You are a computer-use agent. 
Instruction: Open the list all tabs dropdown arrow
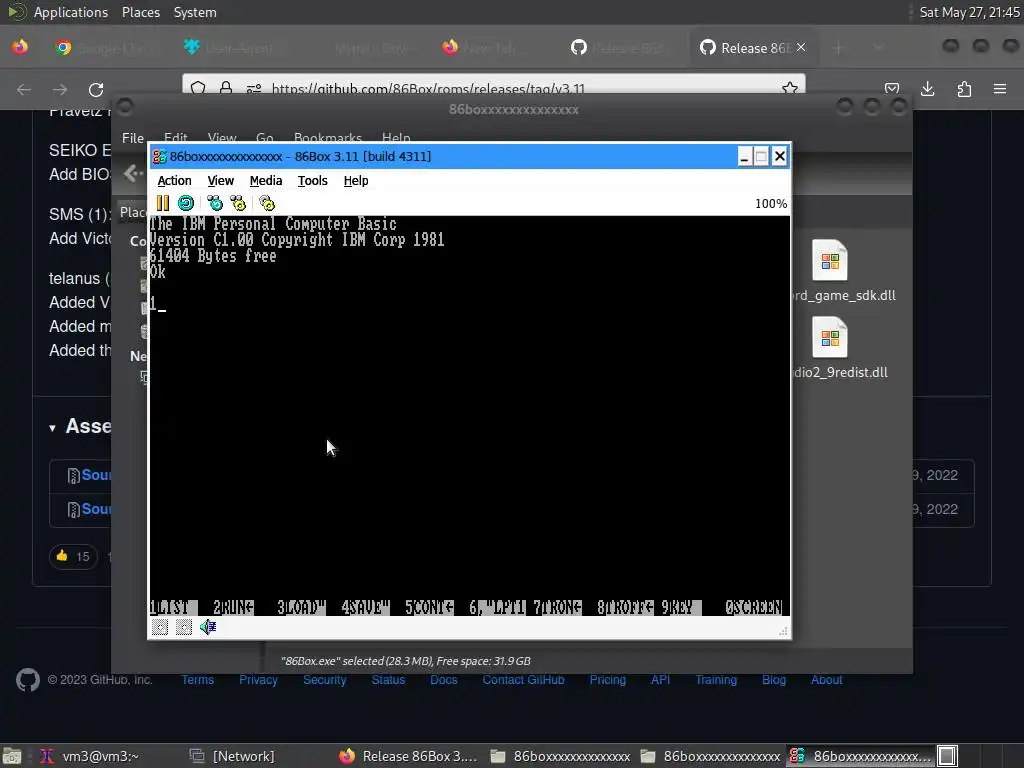879,48
